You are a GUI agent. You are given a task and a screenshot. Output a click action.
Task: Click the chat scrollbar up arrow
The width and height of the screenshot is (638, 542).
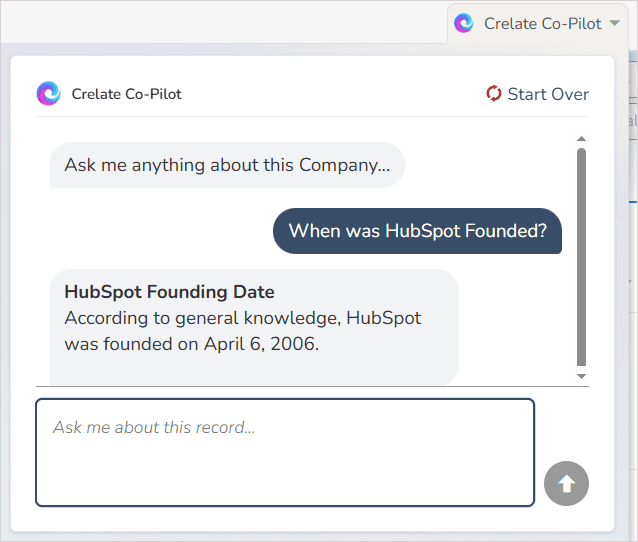pyautogui.click(x=581, y=139)
